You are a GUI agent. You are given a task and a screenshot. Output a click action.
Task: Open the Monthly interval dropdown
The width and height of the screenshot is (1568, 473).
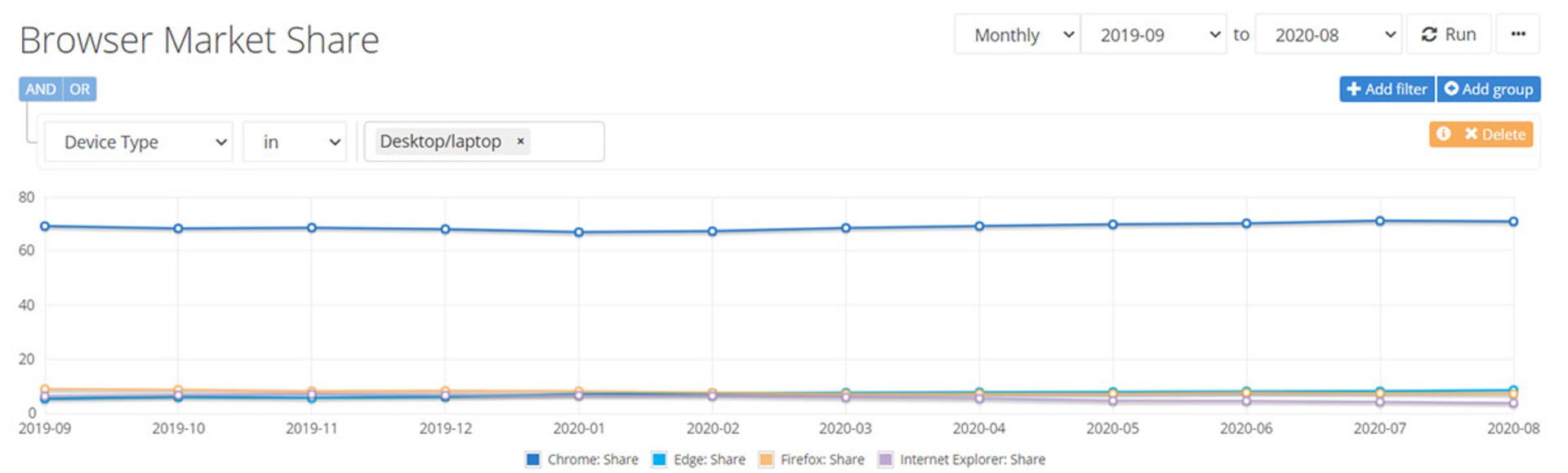1018,35
